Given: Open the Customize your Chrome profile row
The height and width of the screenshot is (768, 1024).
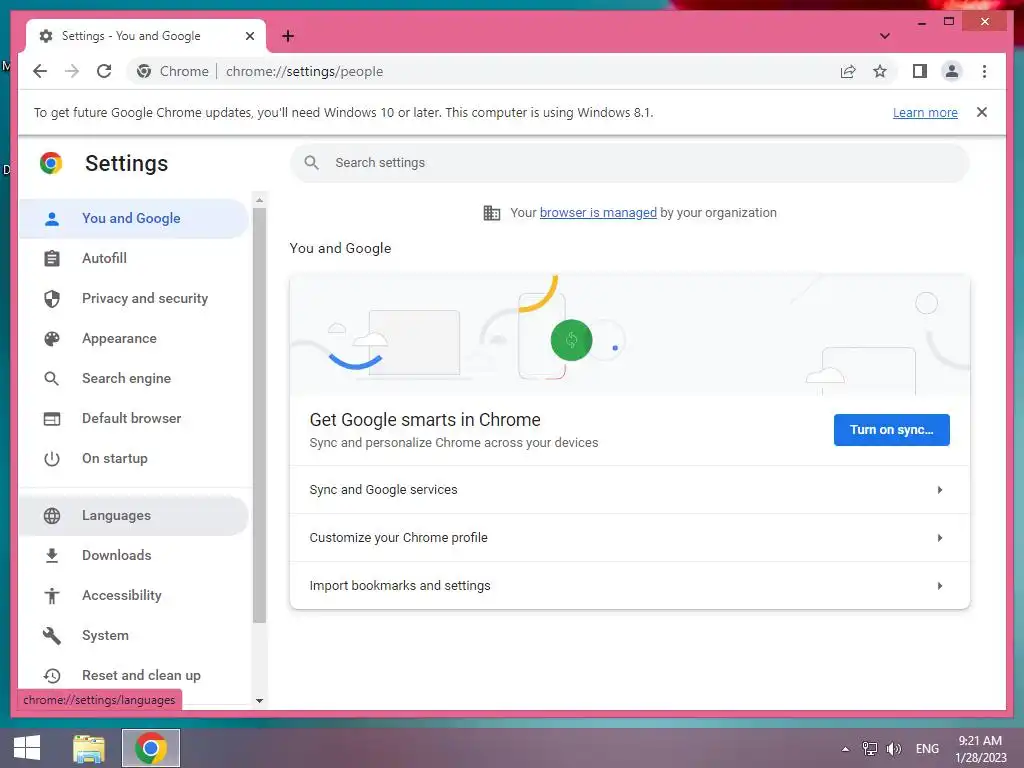Looking at the screenshot, I should tap(630, 537).
